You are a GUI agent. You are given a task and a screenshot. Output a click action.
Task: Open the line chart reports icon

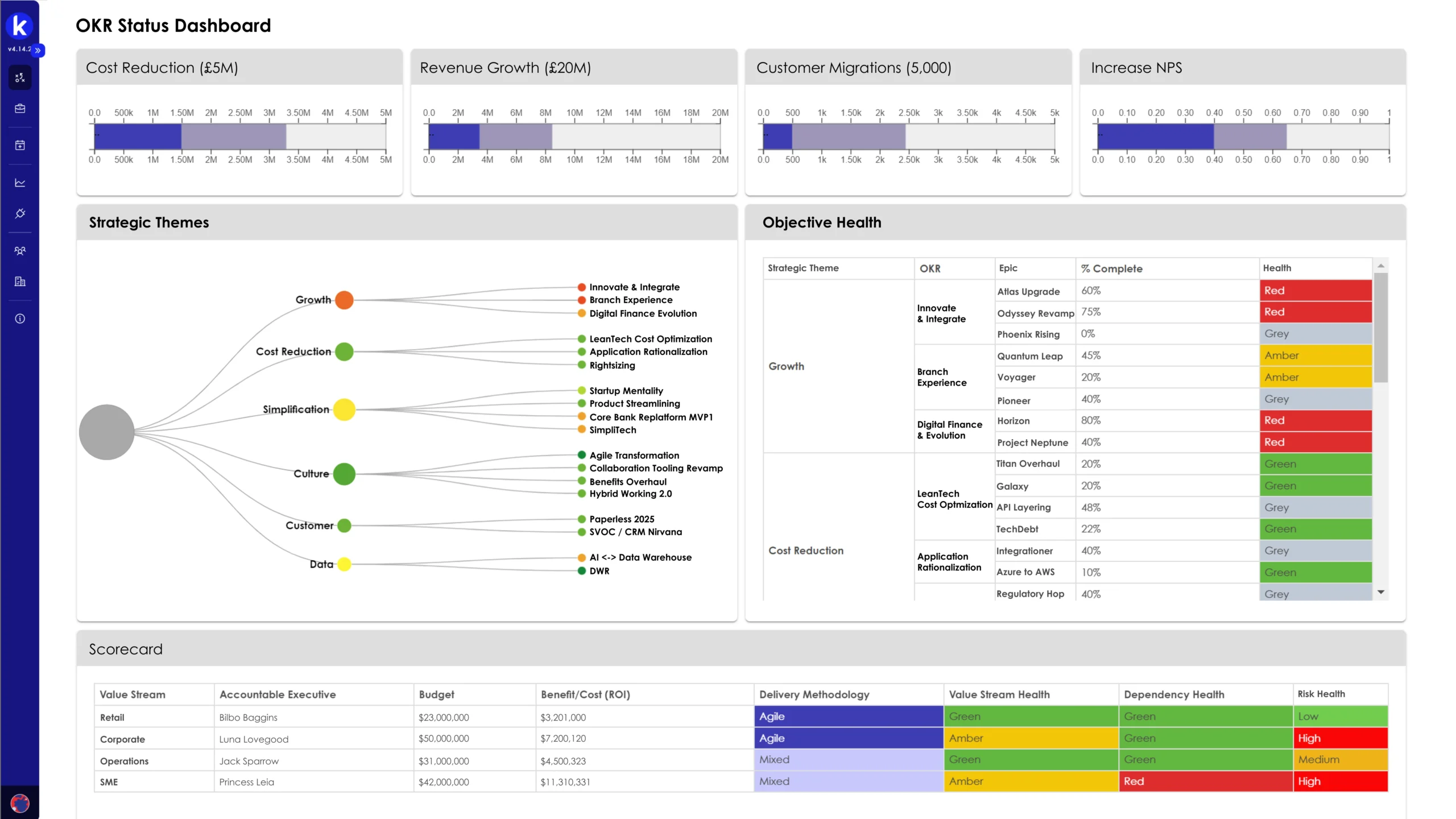coord(20,183)
